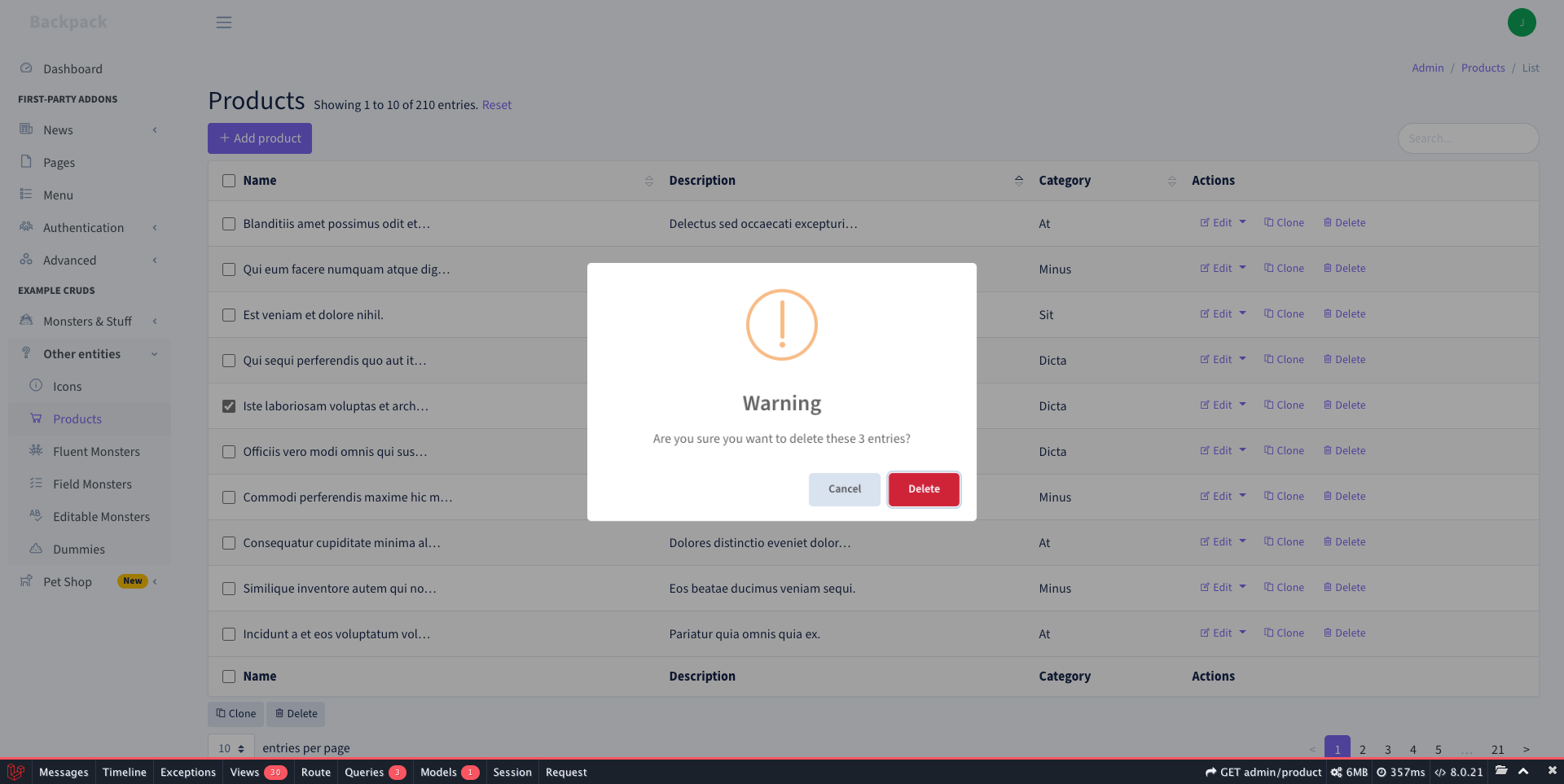Click the warning exclamation icon in dialog
Image resolution: width=1564 pixels, height=784 pixels.
click(x=782, y=325)
